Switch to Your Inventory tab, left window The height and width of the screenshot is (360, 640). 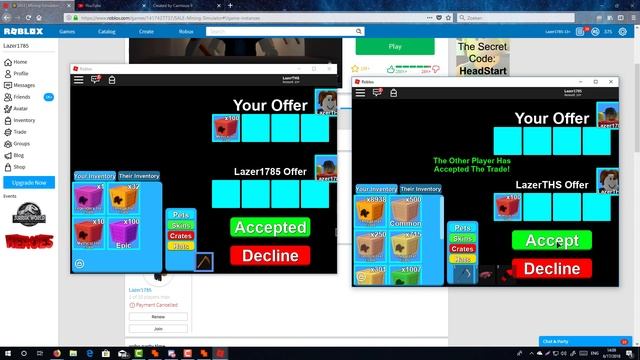tap(95, 176)
